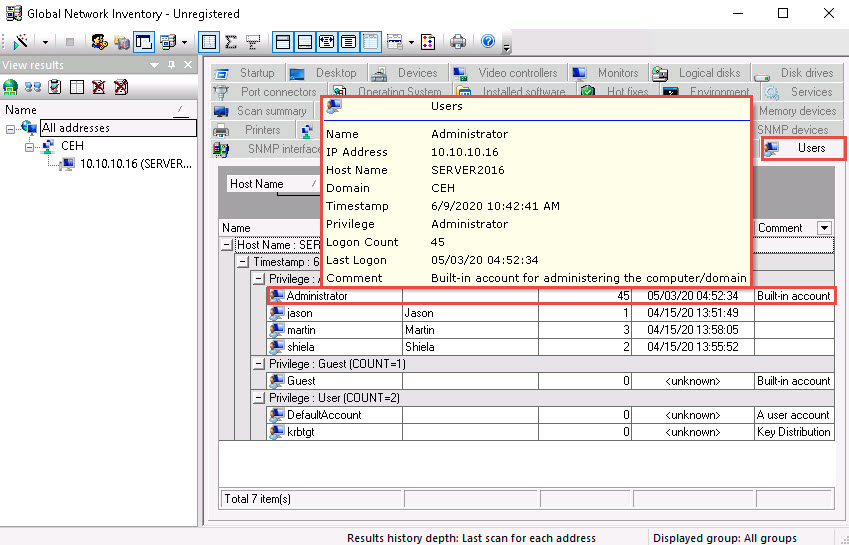Click the grayed stop scan button
The width and height of the screenshot is (849, 545).
[69, 42]
